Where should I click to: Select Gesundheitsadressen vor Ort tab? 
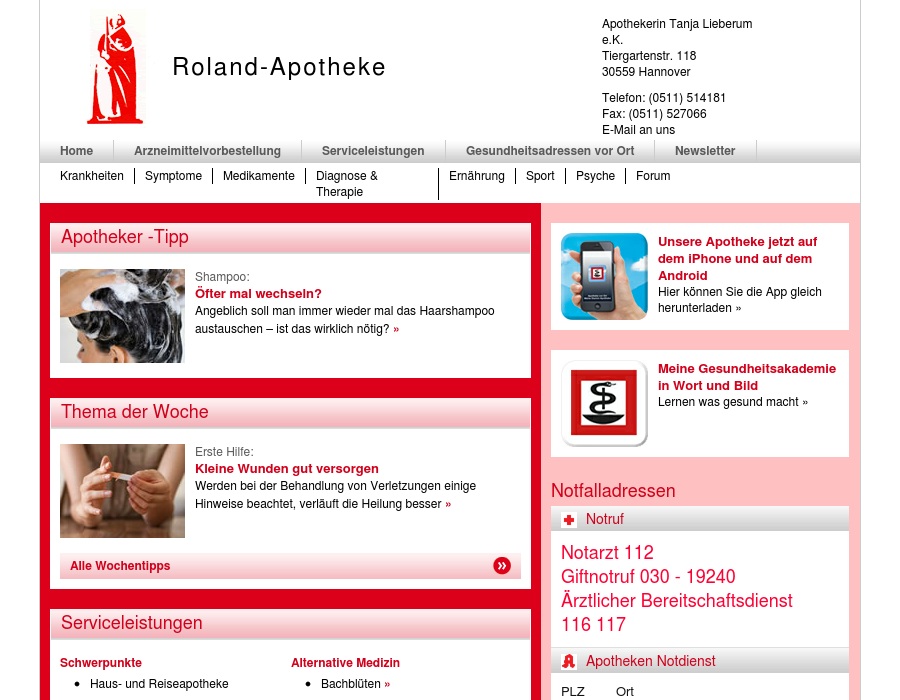pos(550,151)
